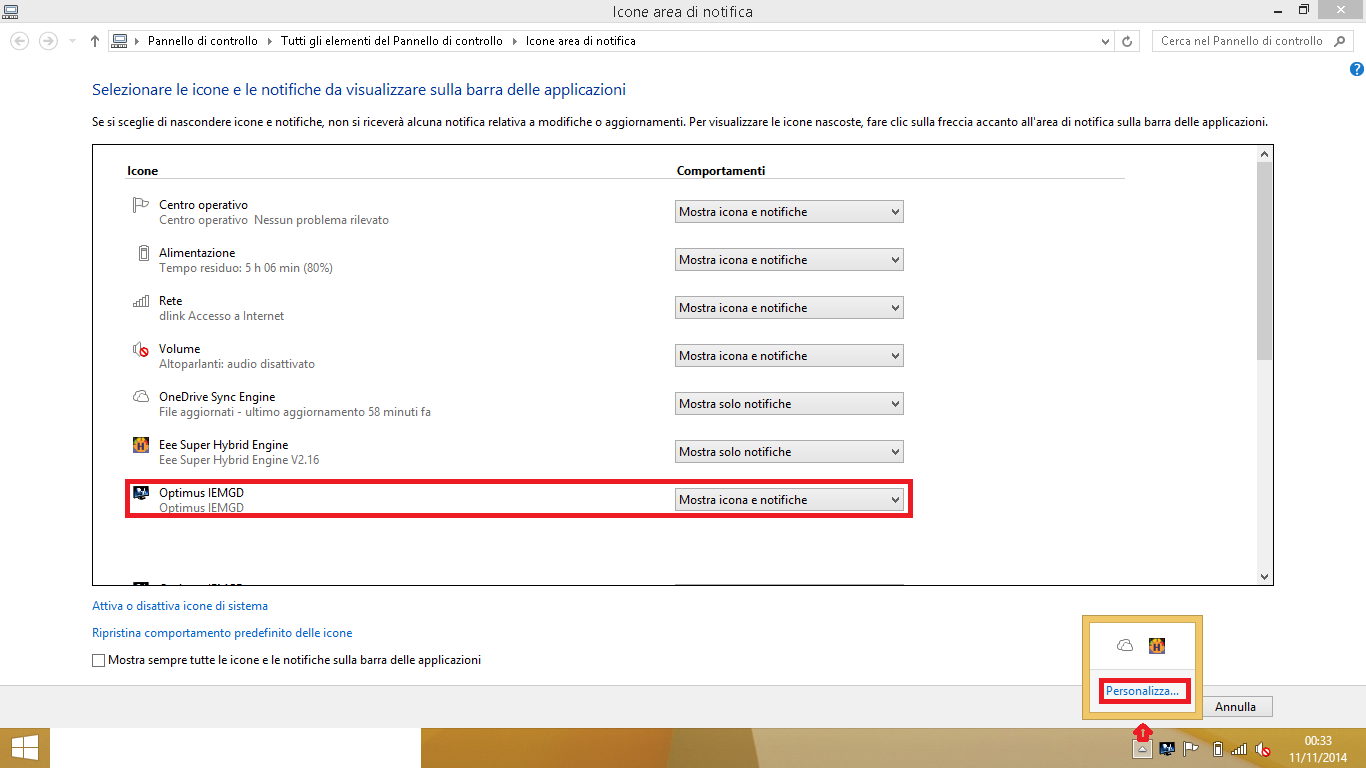Open the Optimus IEMGD behavior dropdown
The height and width of the screenshot is (768, 1366).
coord(789,499)
